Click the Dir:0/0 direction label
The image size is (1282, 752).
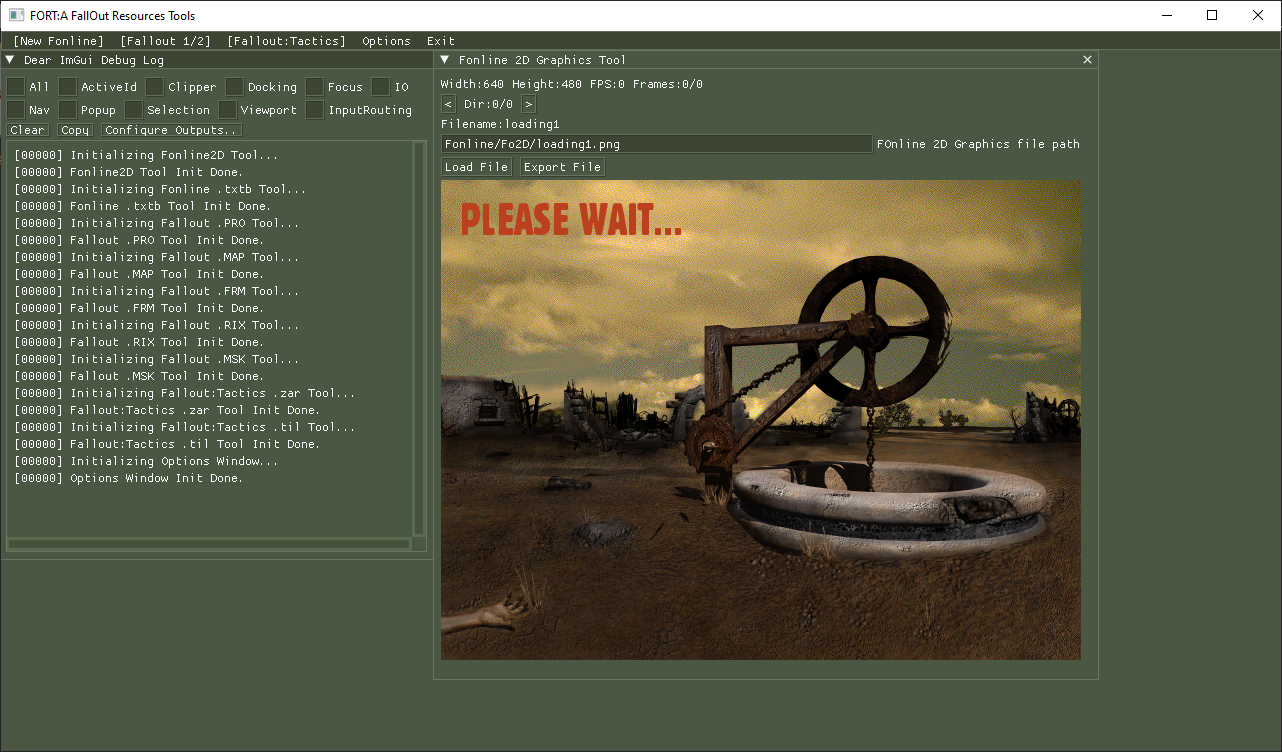click(488, 104)
